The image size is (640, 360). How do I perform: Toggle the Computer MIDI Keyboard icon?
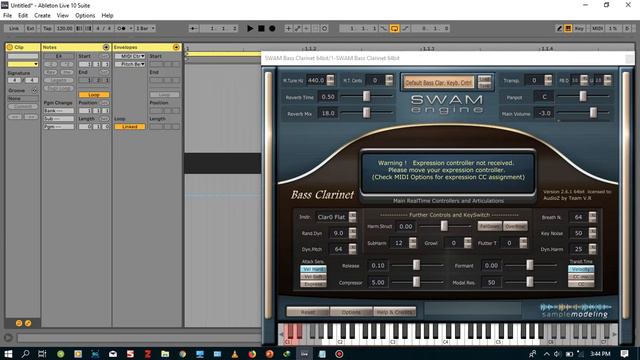tap(568, 29)
